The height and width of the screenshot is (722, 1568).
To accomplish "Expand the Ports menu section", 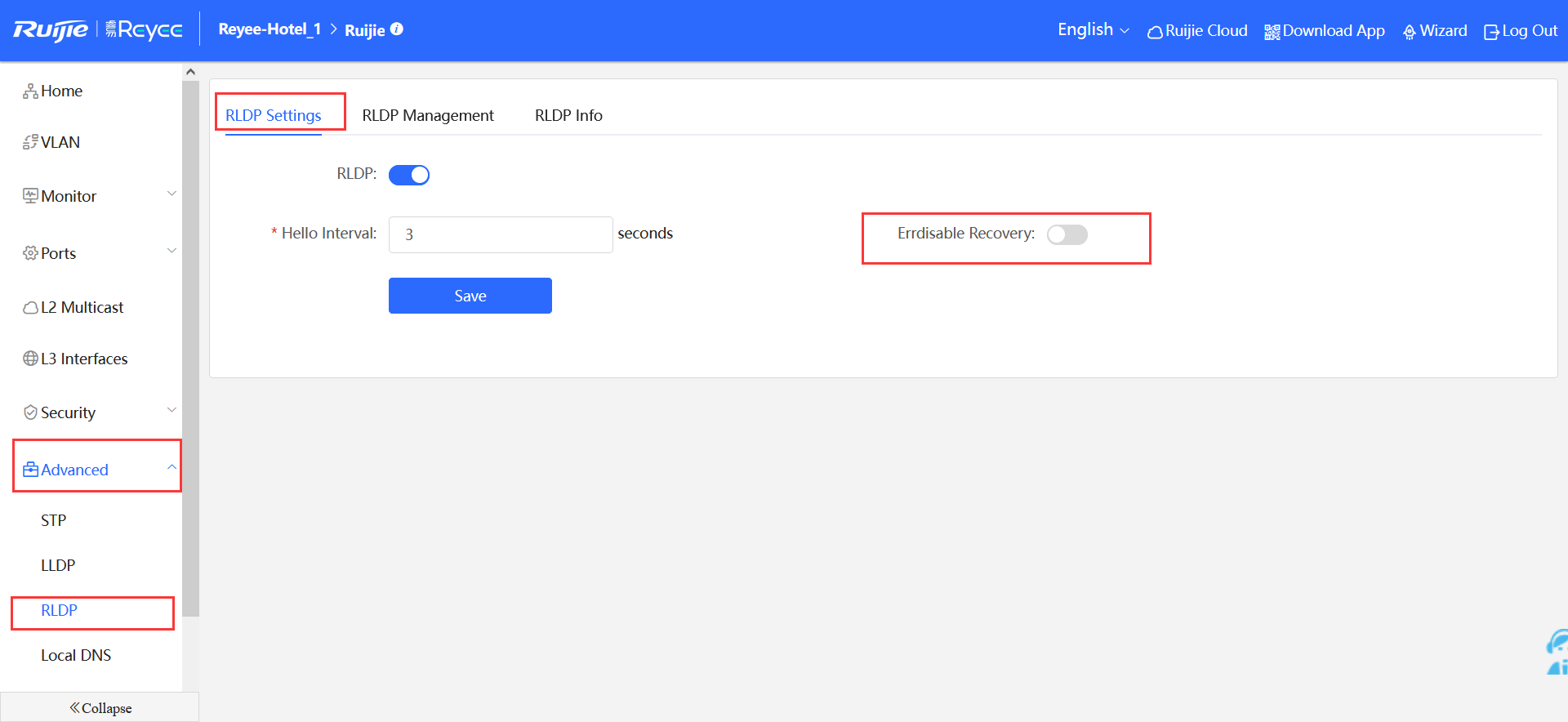I will pyautogui.click(x=98, y=253).
